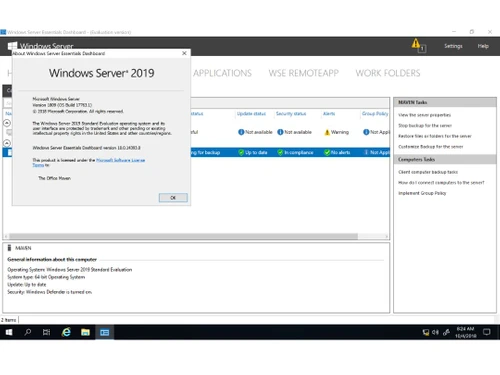
Task: Open taskbar Search magnifier
Action: coord(28,332)
